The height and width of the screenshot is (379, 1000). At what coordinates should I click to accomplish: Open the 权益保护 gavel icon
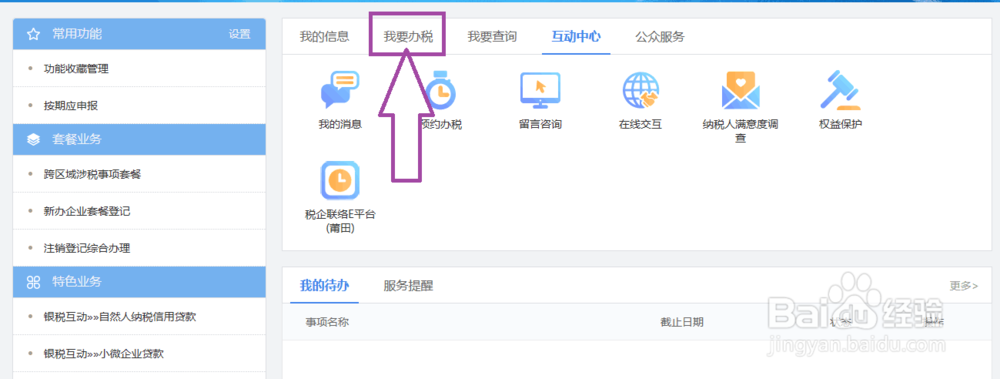[841, 90]
